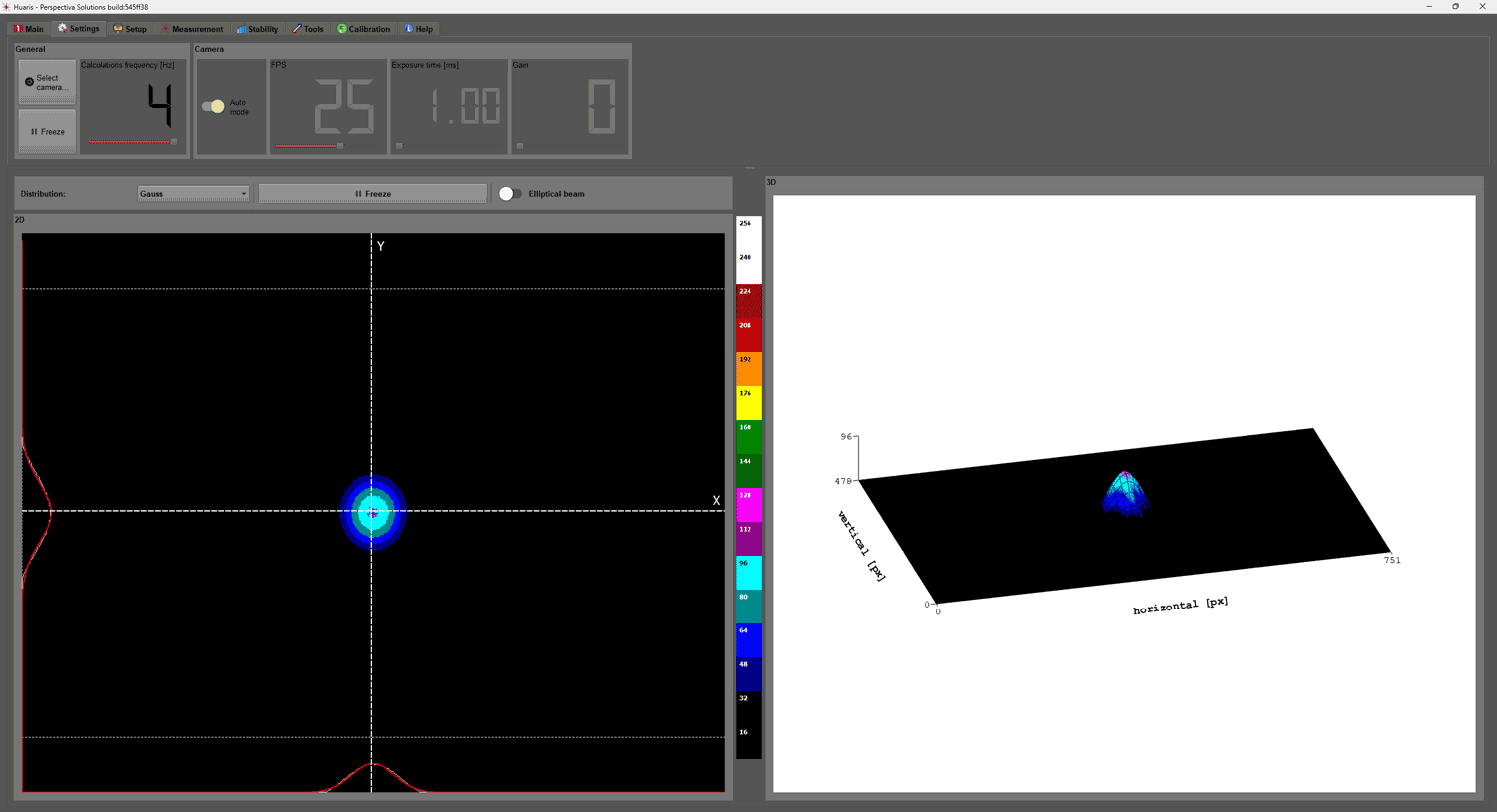The width and height of the screenshot is (1497, 812).
Task: Click the Setup tab icon
Action: click(x=118, y=29)
